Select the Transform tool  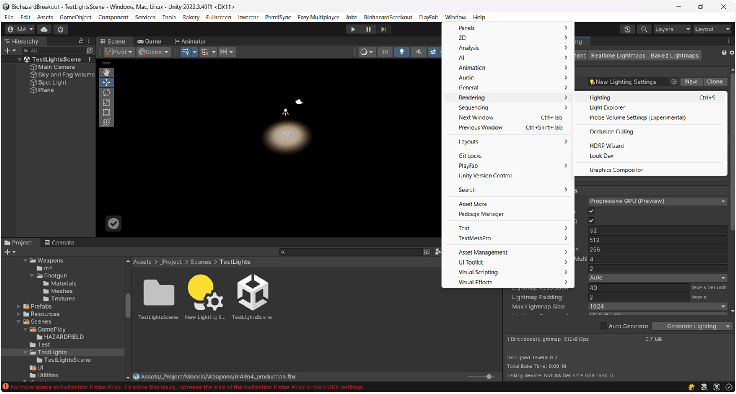107,122
